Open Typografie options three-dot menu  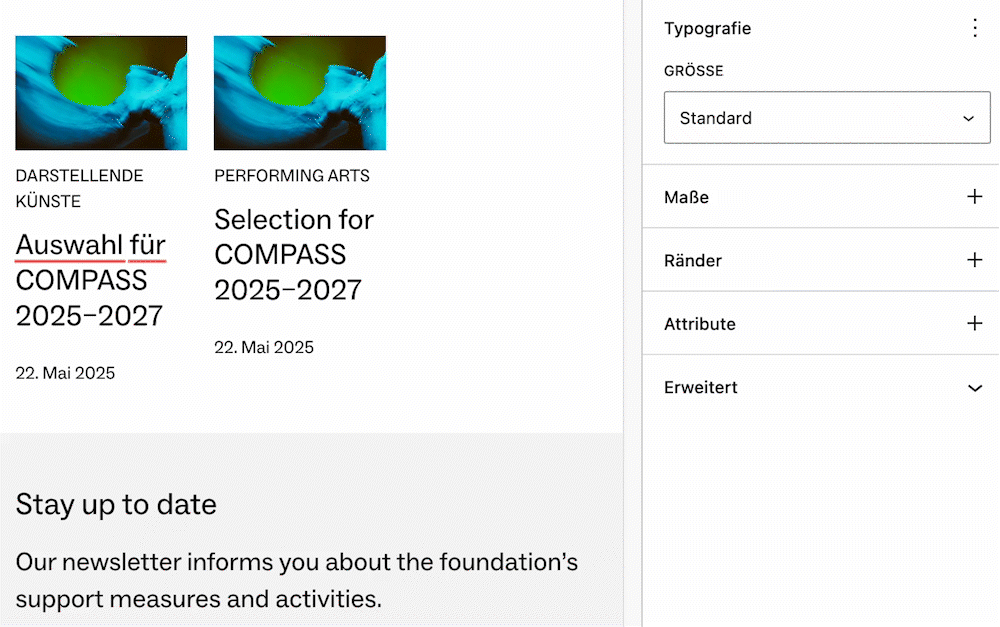point(975,28)
